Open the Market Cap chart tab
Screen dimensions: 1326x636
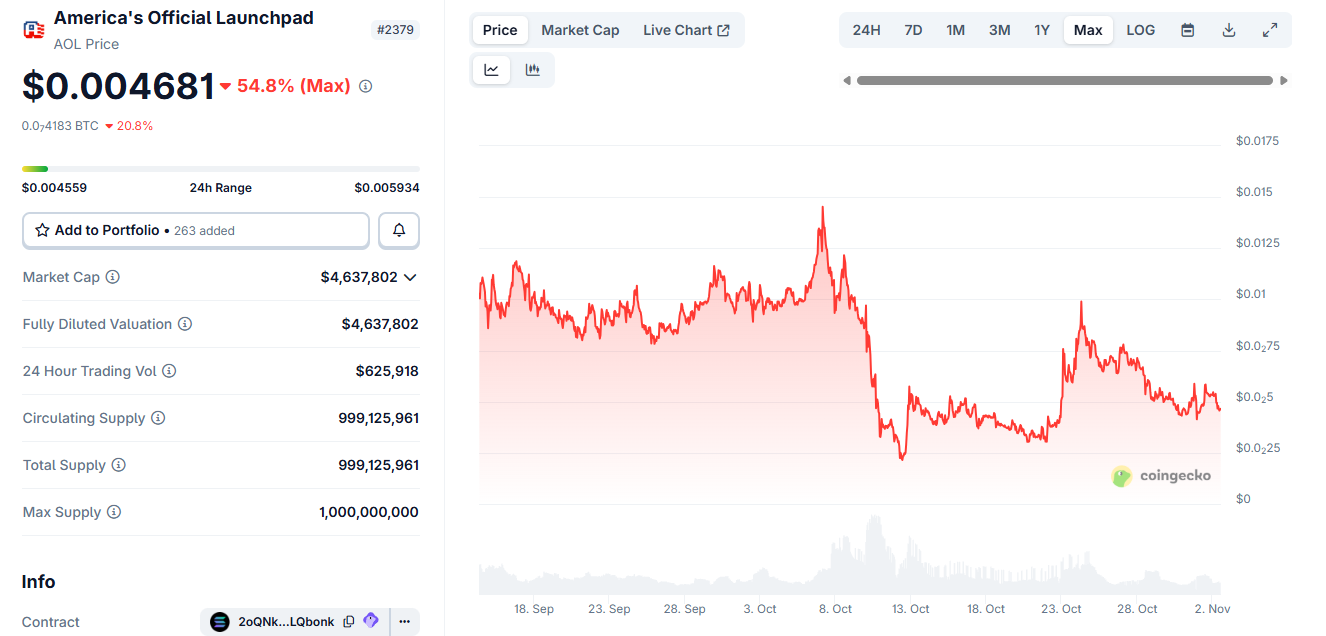coord(580,30)
